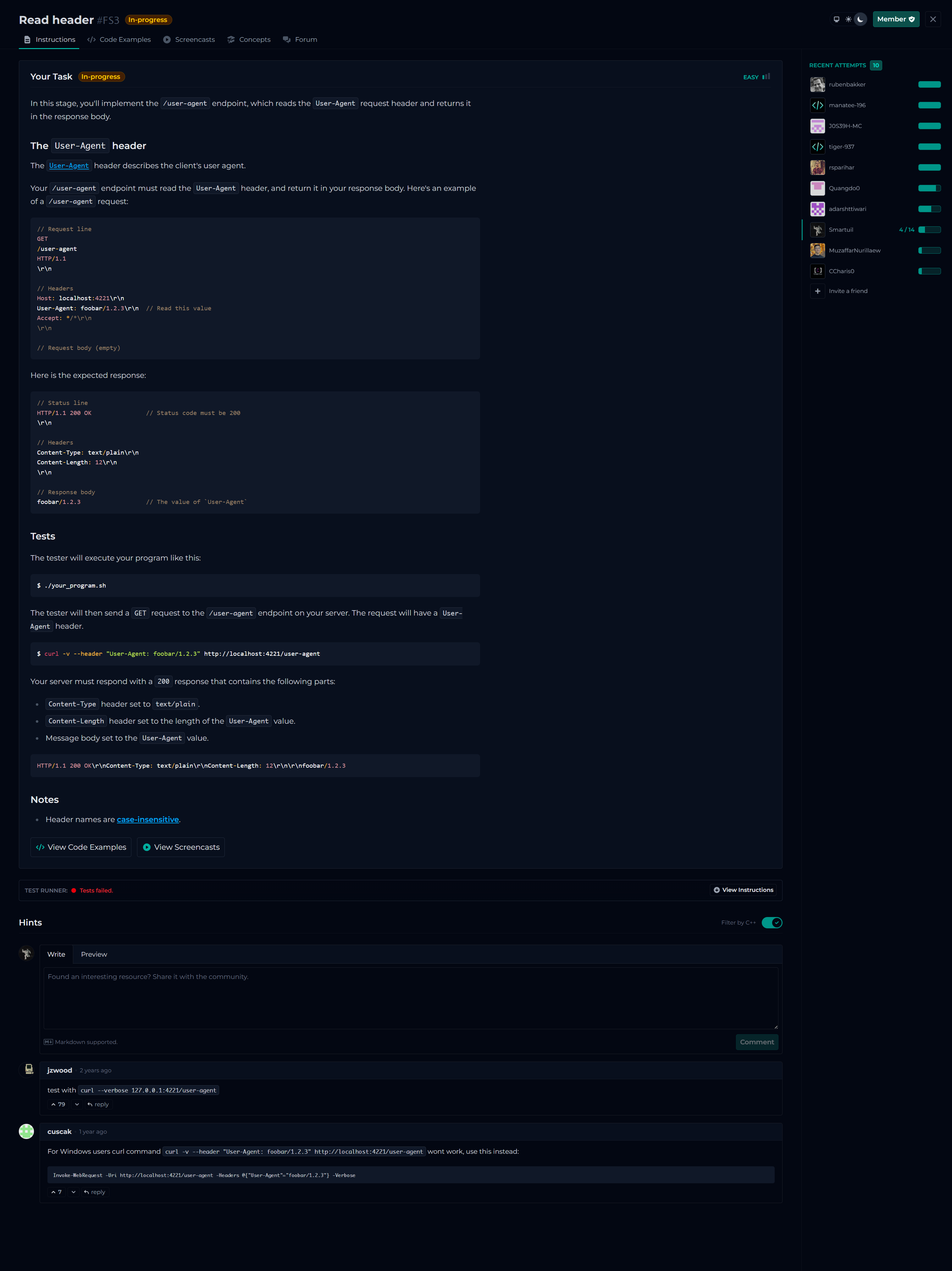
Task: Open the Concepts tab
Action: [x=249, y=40]
